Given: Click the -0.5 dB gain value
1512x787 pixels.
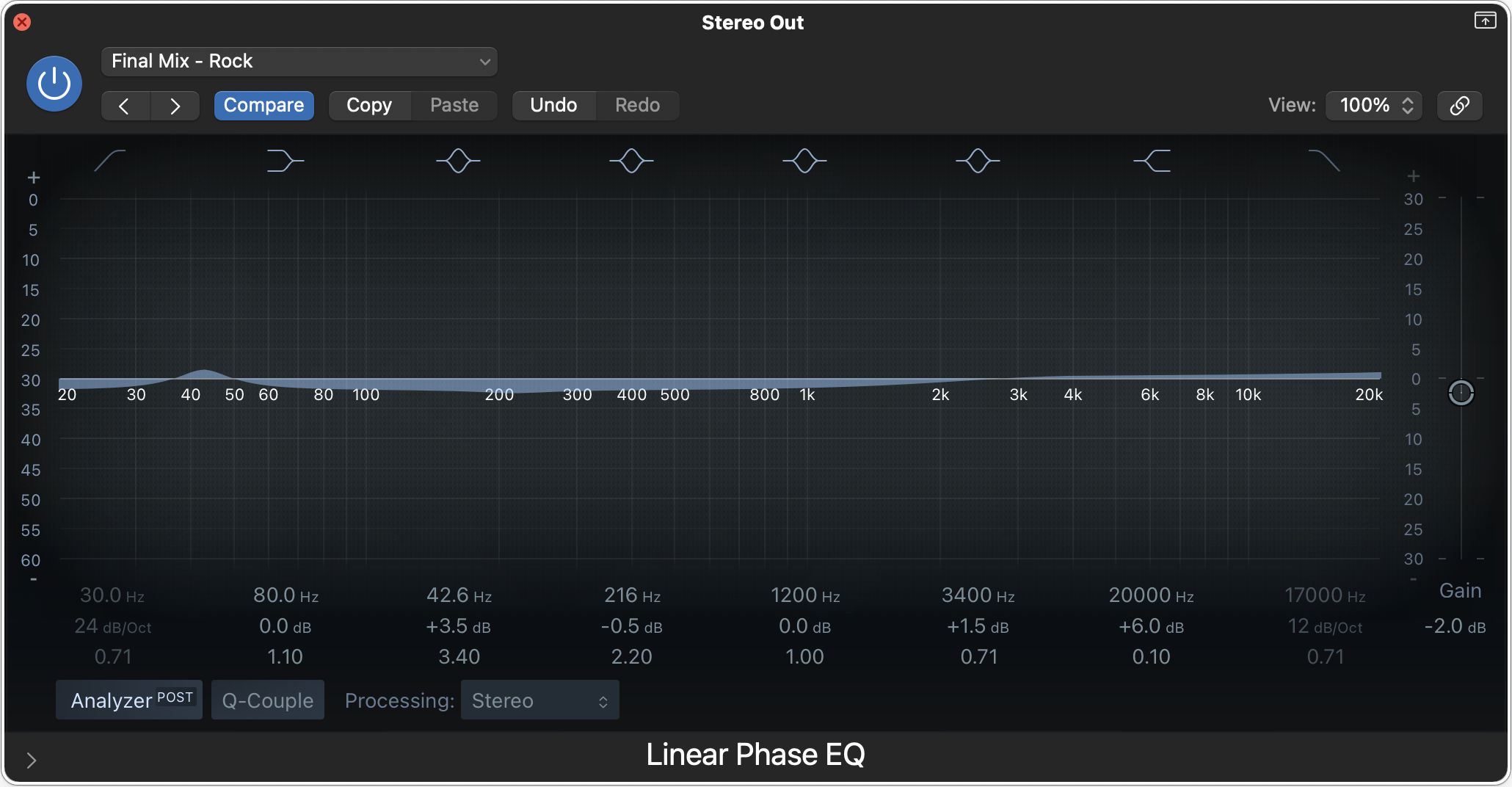Looking at the screenshot, I should point(631,626).
